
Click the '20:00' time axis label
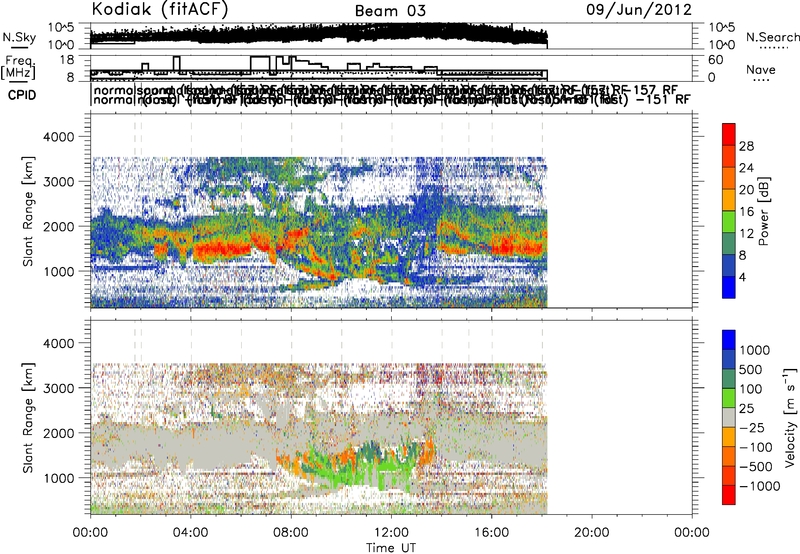(x=591, y=533)
